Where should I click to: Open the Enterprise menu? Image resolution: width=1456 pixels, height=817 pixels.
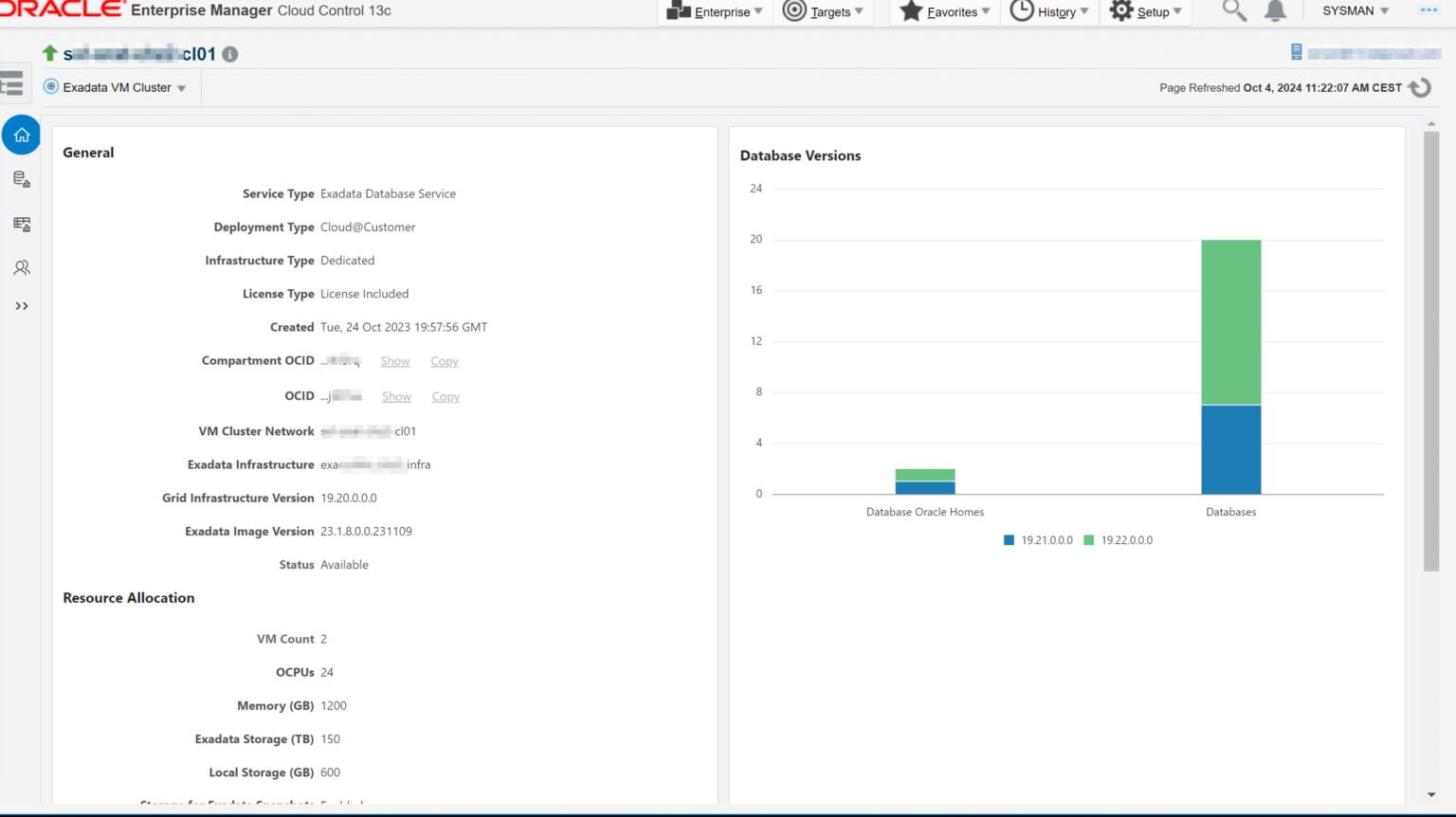(x=716, y=12)
